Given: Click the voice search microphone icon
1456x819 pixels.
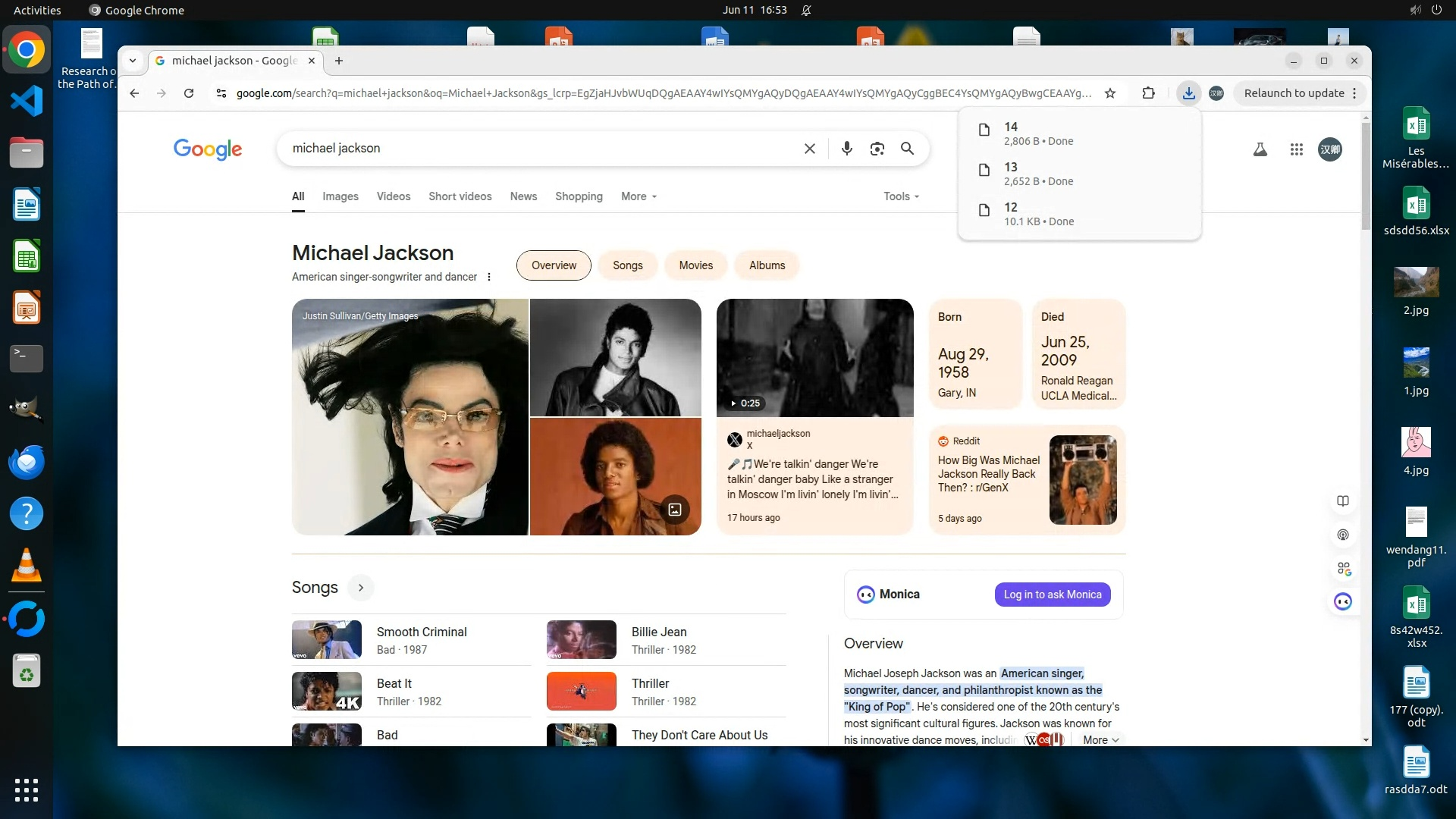Looking at the screenshot, I should coord(846,149).
